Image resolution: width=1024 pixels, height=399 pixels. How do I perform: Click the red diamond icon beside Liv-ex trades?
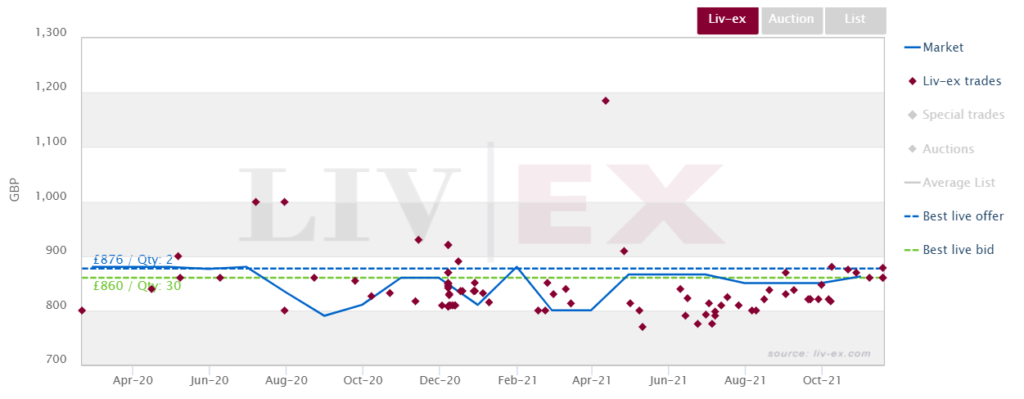[912, 82]
